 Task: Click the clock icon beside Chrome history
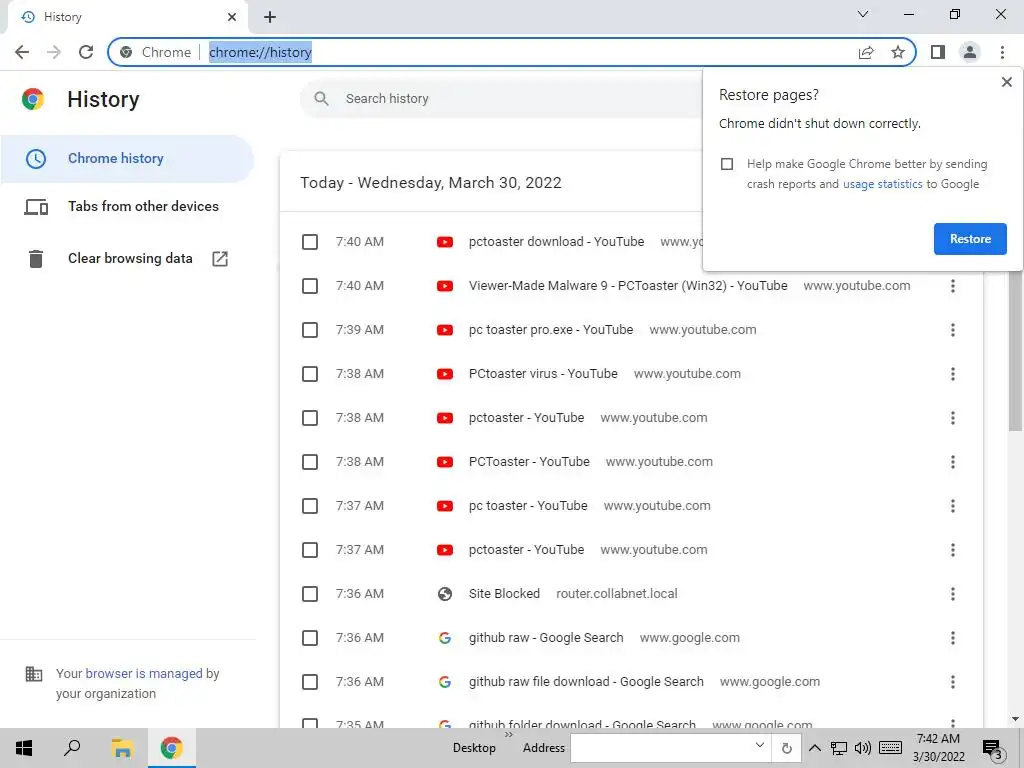tap(36, 159)
